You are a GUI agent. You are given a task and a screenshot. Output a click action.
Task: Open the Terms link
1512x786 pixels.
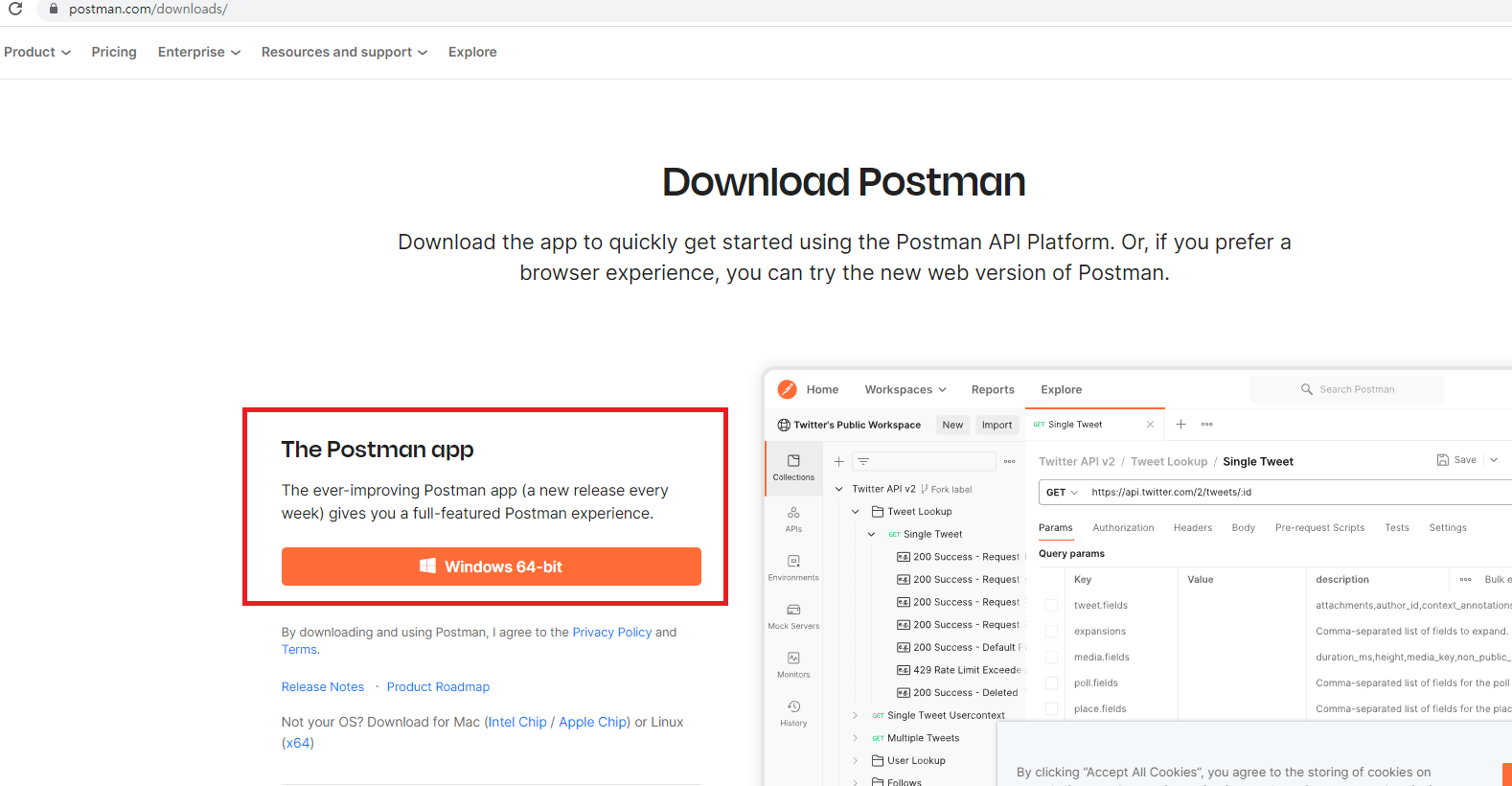[299, 650]
